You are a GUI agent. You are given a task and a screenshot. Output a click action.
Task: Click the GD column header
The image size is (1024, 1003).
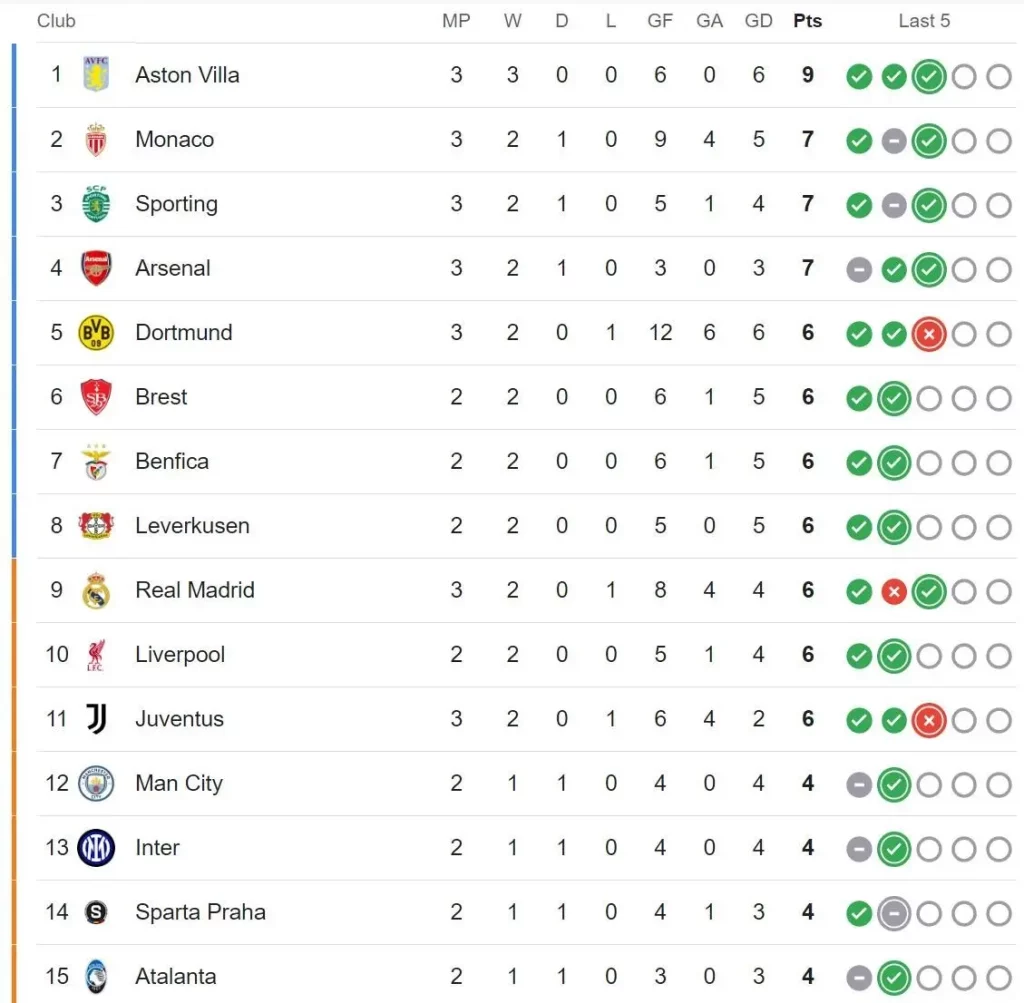pyautogui.click(x=759, y=21)
